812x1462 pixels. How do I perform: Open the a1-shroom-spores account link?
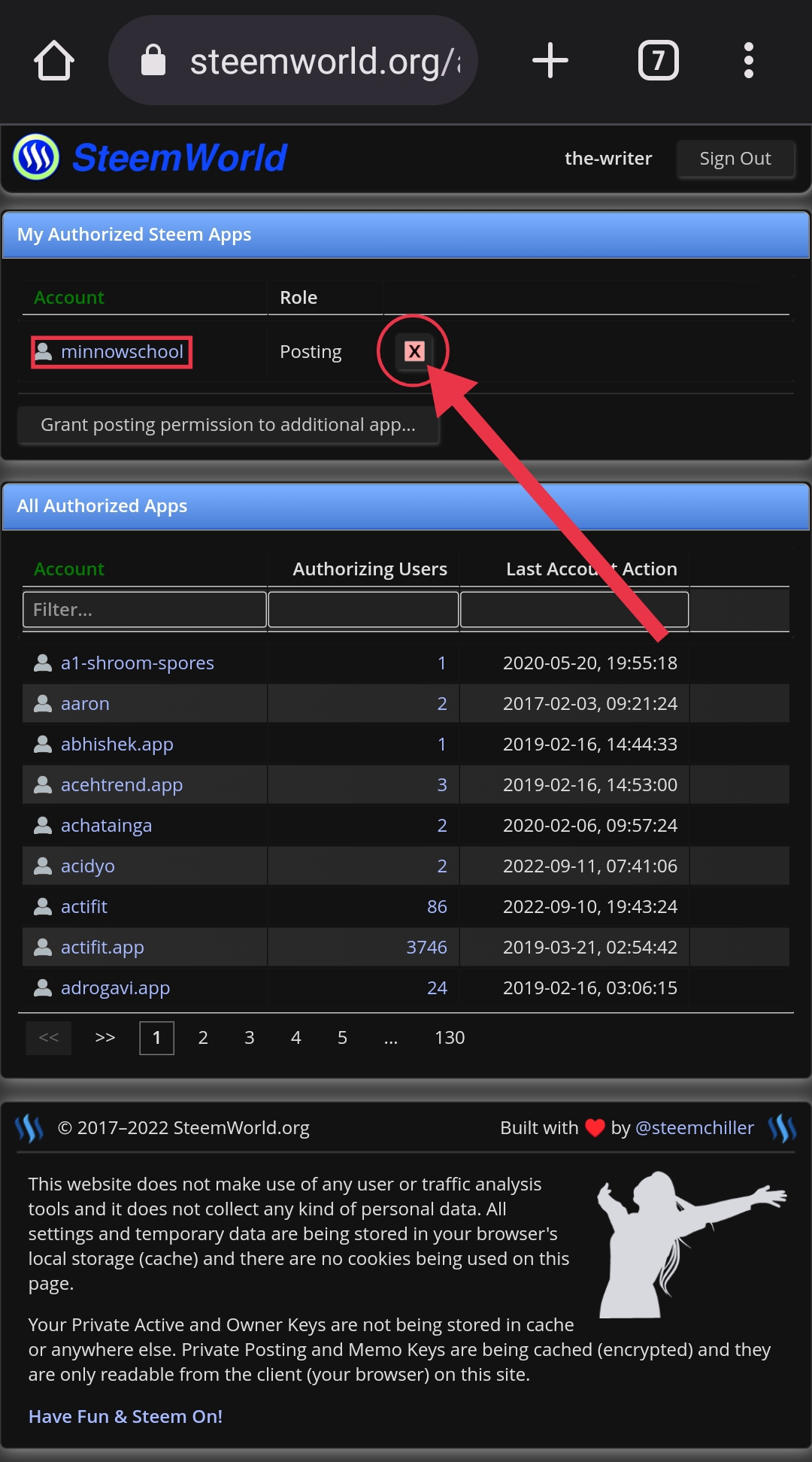pos(138,663)
